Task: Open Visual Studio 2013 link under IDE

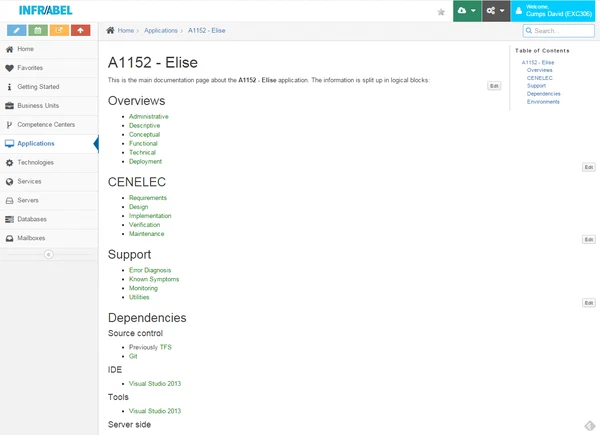Action: pyautogui.click(x=155, y=384)
